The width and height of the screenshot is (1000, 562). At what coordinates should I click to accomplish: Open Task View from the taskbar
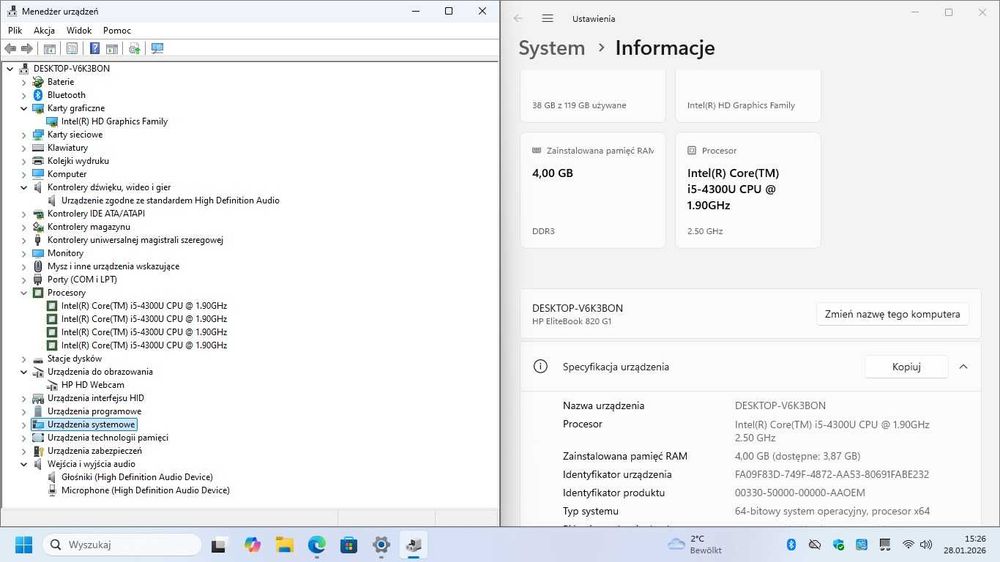coord(219,545)
